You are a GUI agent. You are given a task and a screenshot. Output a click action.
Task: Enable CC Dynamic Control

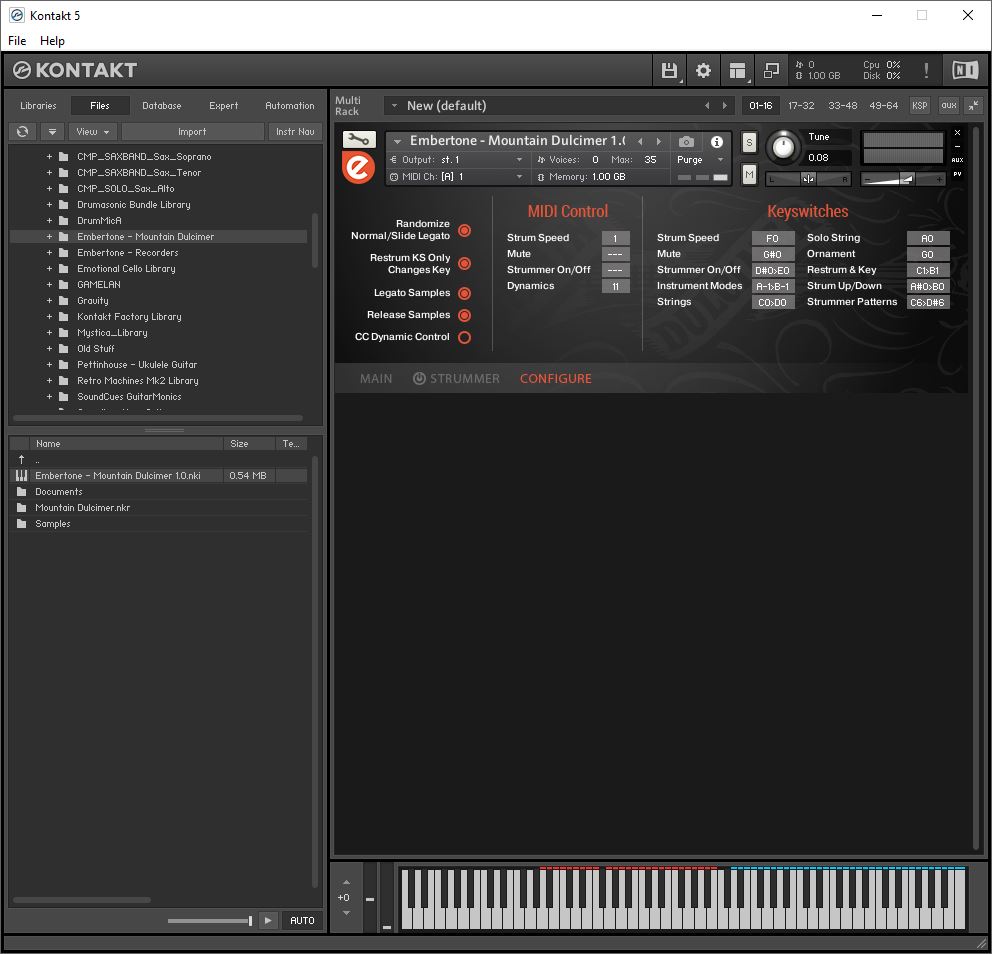coord(464,337)
